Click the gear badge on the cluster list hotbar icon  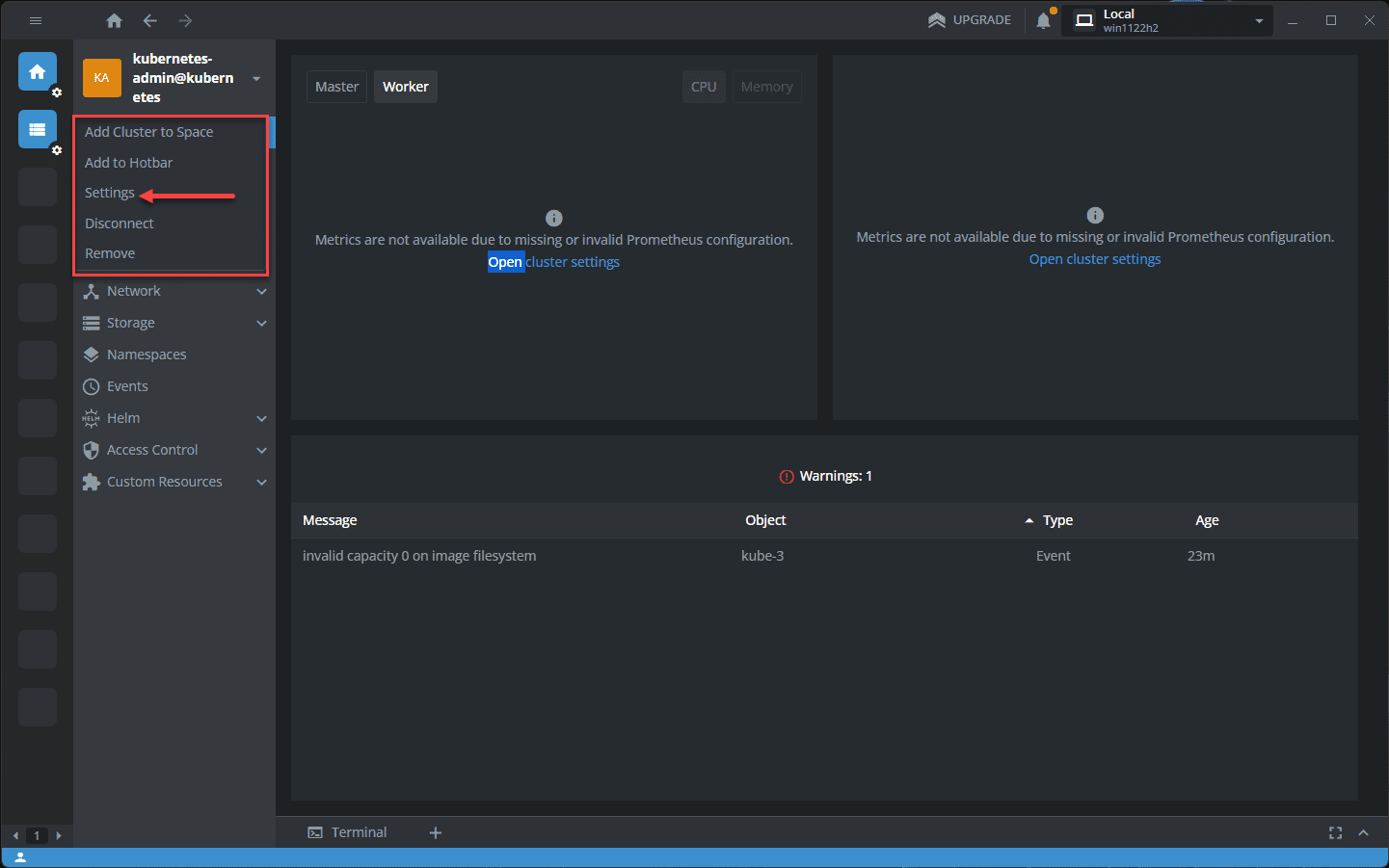[57, 150]
